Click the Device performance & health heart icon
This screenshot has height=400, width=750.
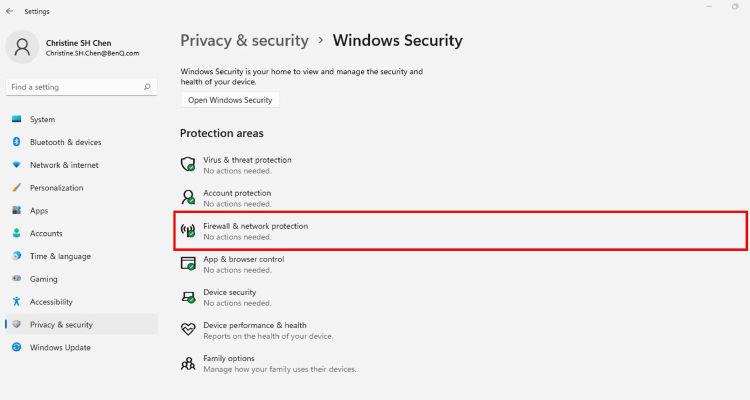point(188,329)
